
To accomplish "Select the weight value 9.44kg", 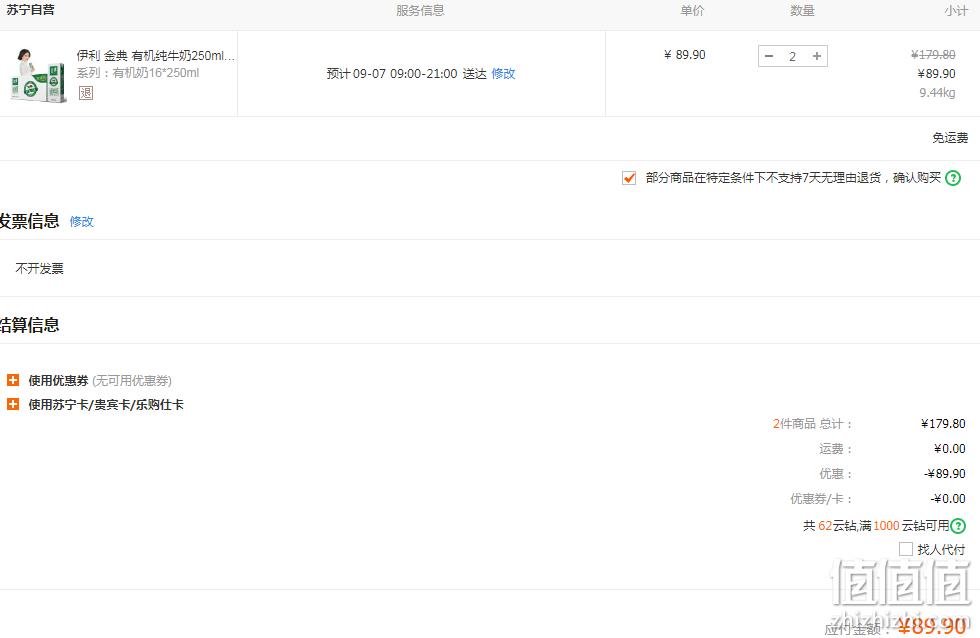I will click(x=937, y=92).
